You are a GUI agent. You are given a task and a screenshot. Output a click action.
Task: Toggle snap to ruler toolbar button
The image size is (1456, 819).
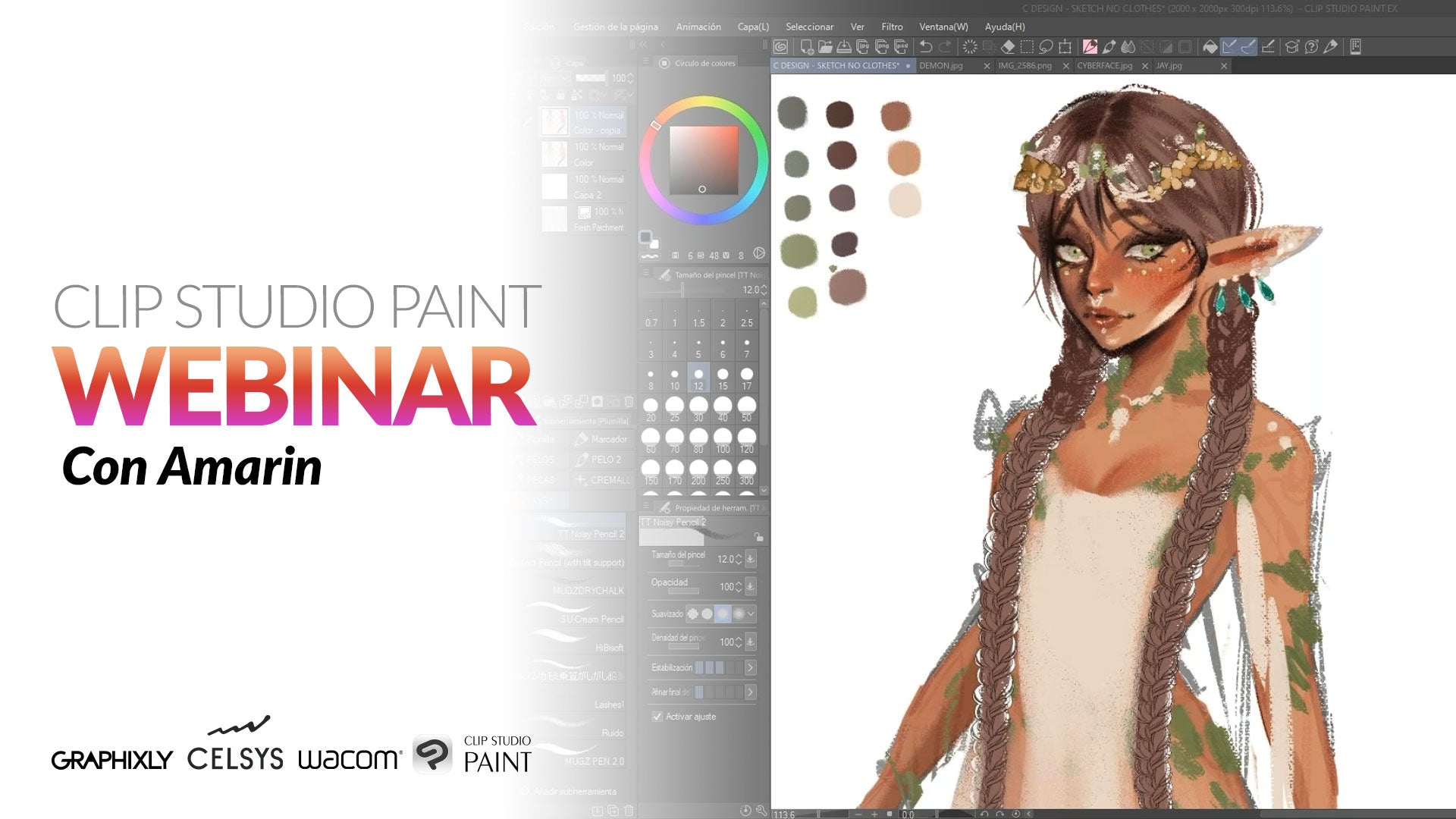1229,47
